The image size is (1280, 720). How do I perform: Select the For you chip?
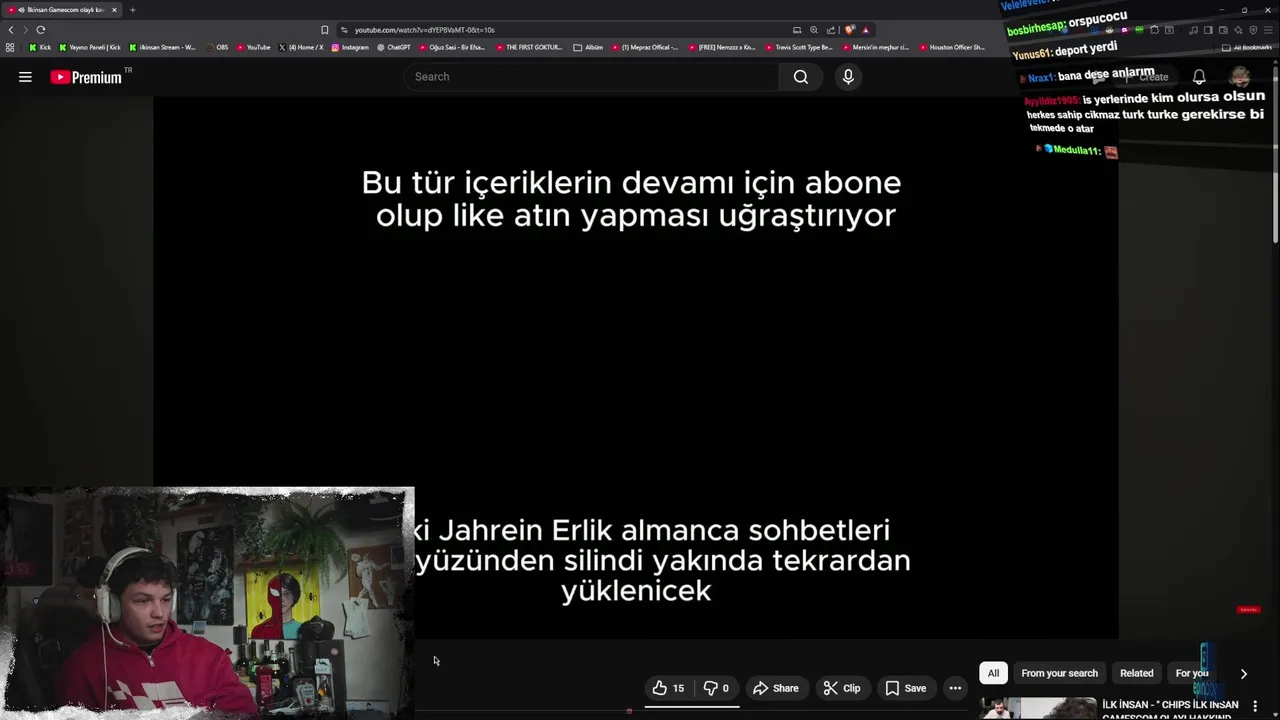tap(1192, 673)
